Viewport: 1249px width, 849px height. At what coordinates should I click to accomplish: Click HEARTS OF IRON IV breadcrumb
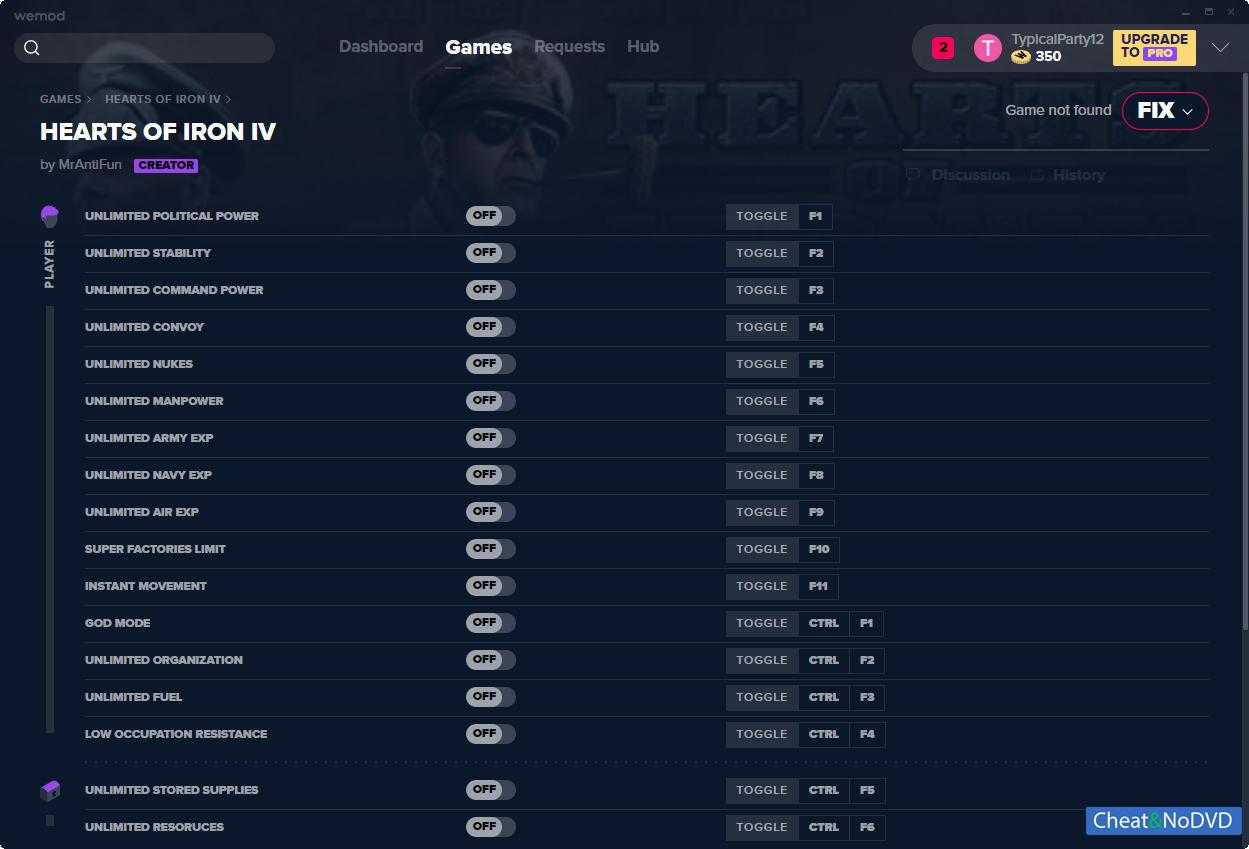click(163, 99)
